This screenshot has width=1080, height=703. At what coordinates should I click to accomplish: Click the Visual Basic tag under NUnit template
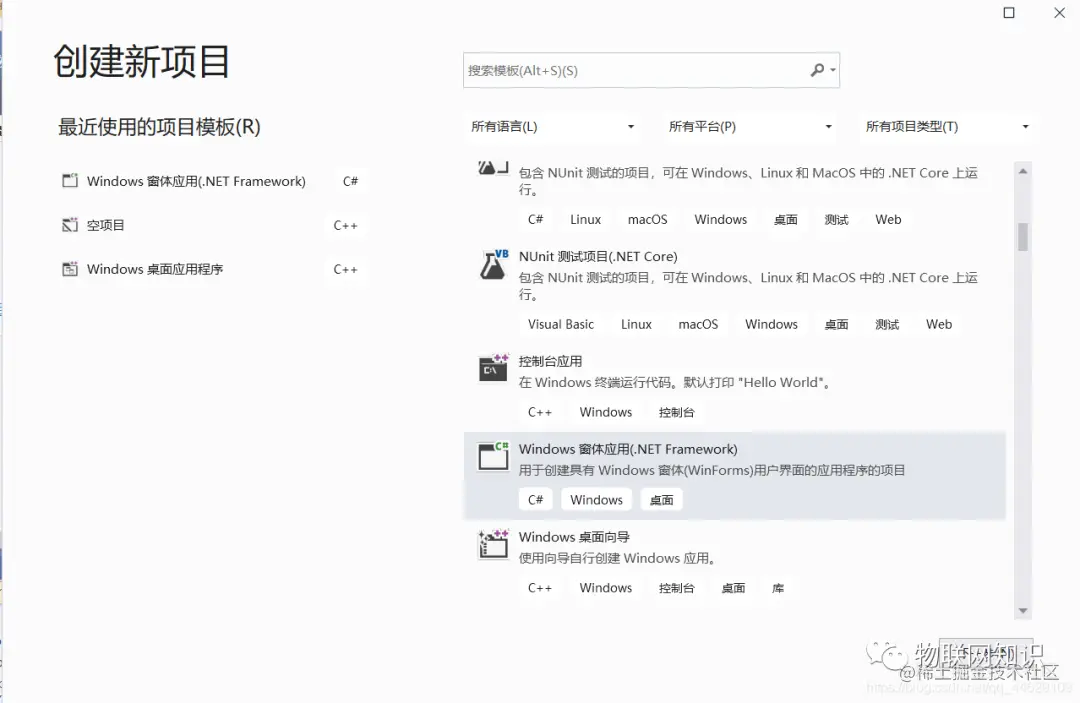(x=560, y=324)
